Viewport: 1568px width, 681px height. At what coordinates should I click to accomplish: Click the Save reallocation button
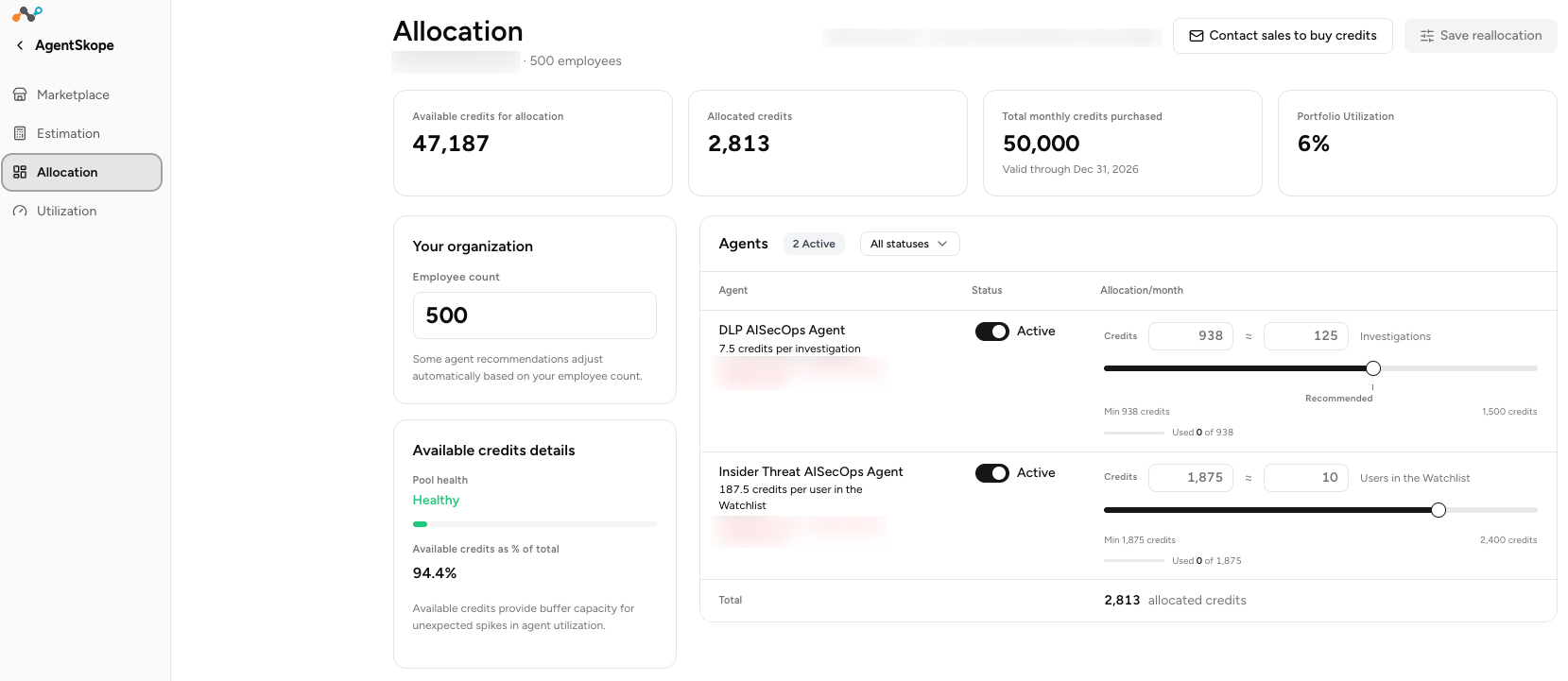pyautogui.click(x=1480, y=36)
